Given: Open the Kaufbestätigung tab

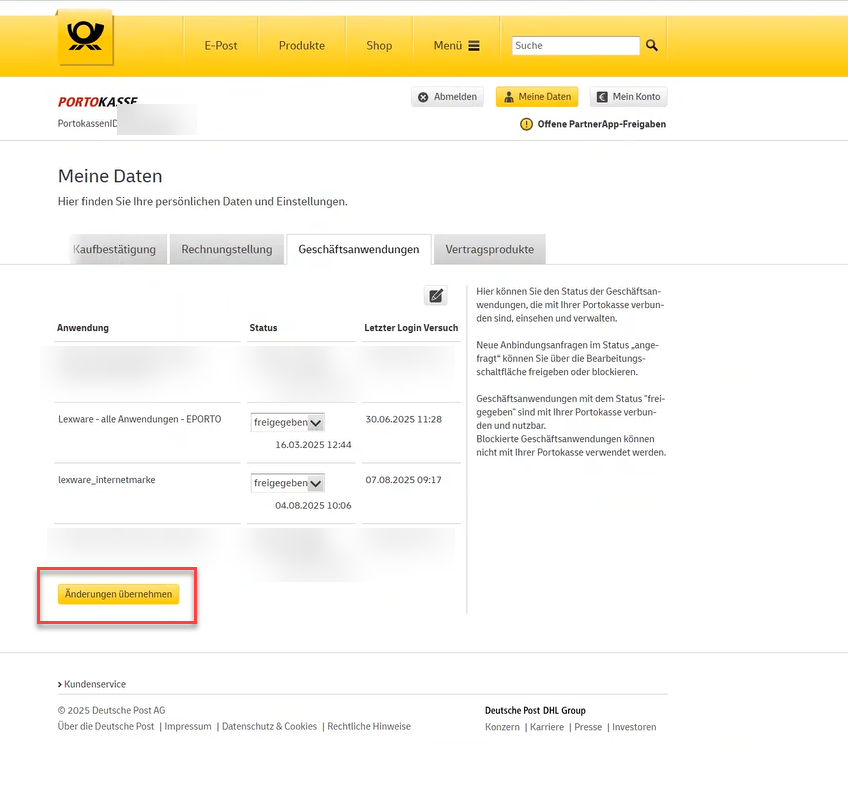Looking at the screenshot, I should click(114, 249).
